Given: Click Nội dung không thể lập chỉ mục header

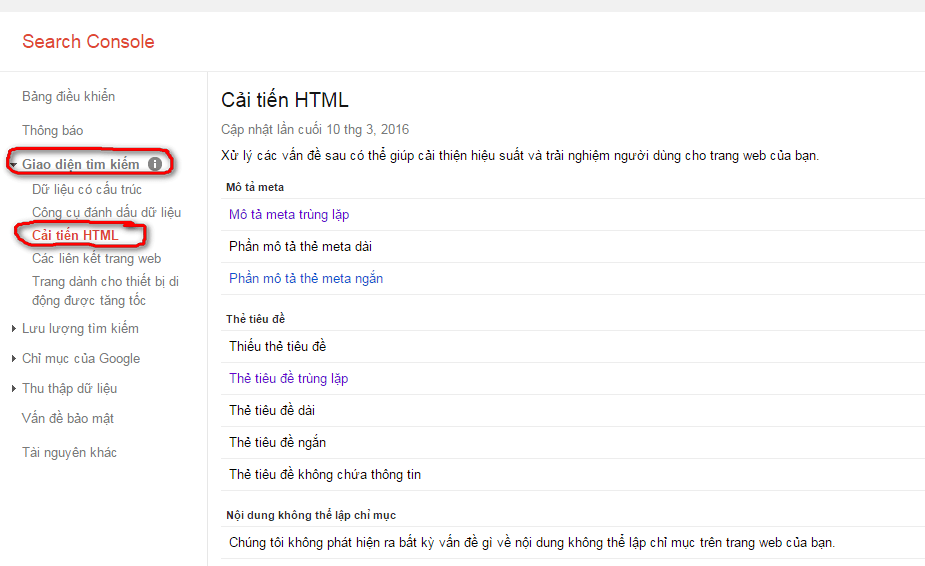Looking at the screenshot, I should (x=311, y=515).
